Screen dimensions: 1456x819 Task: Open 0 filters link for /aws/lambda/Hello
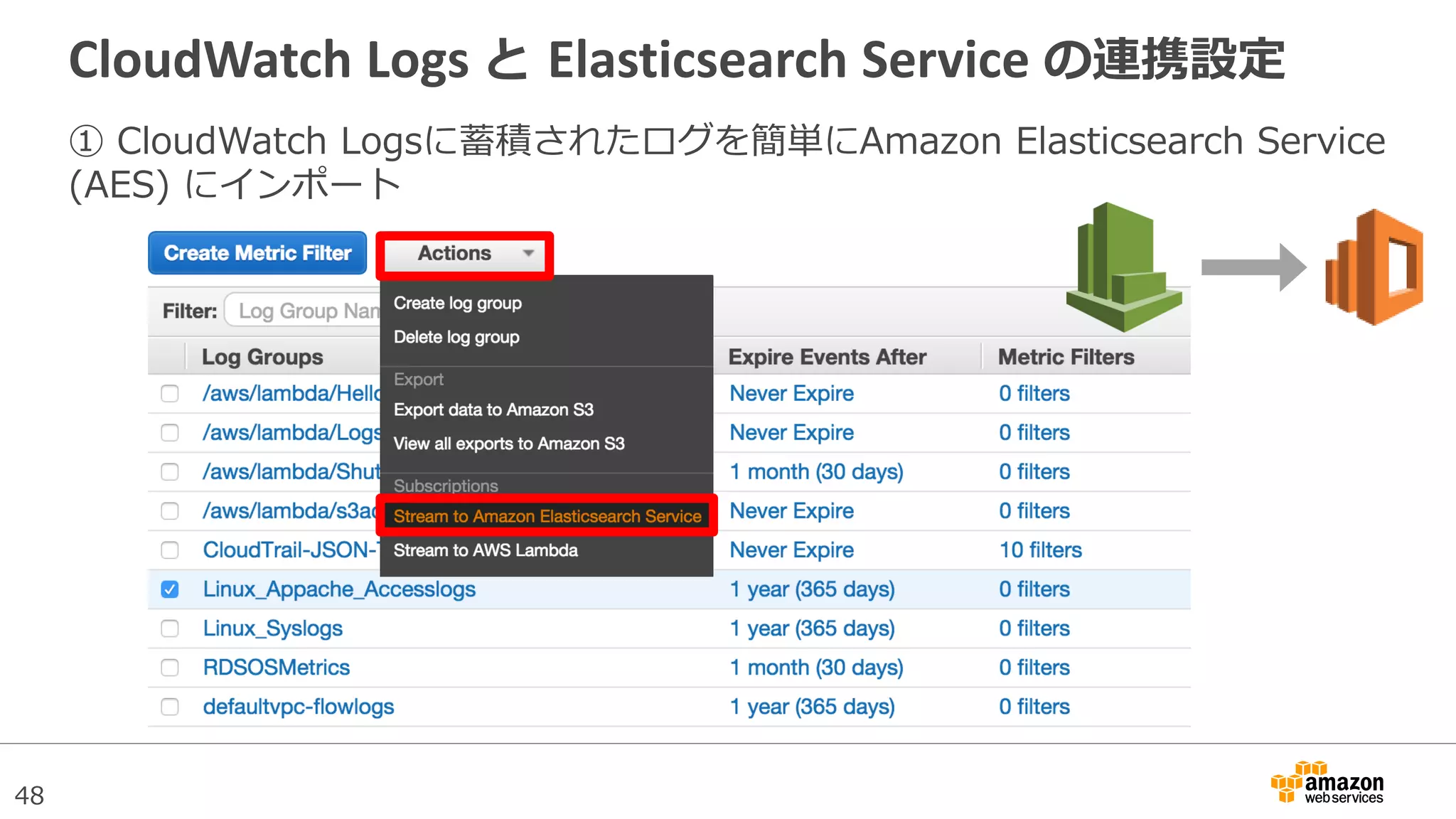coord(1034,394)
